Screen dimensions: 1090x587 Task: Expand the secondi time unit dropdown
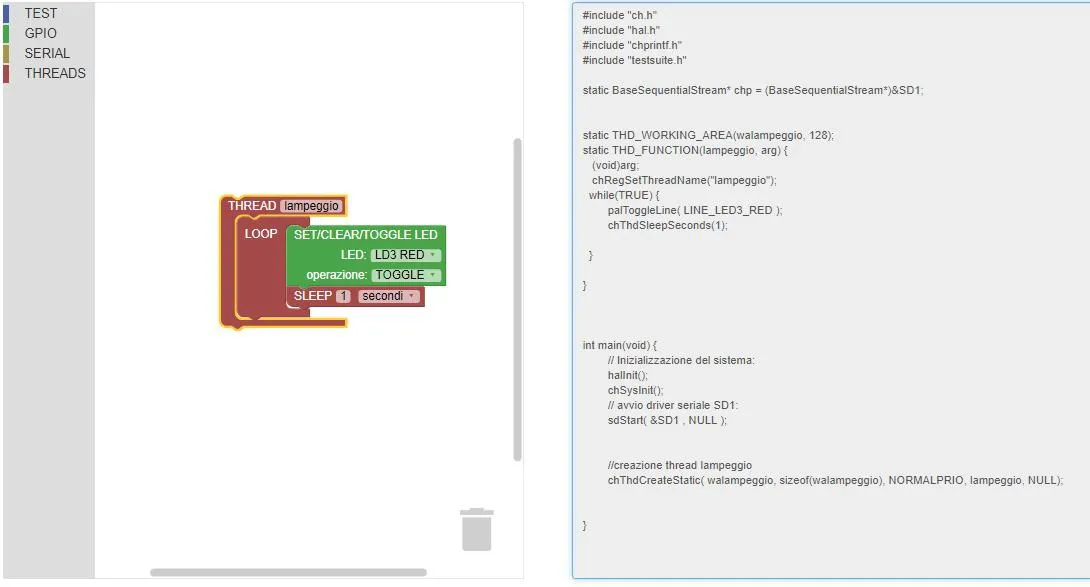389,296
